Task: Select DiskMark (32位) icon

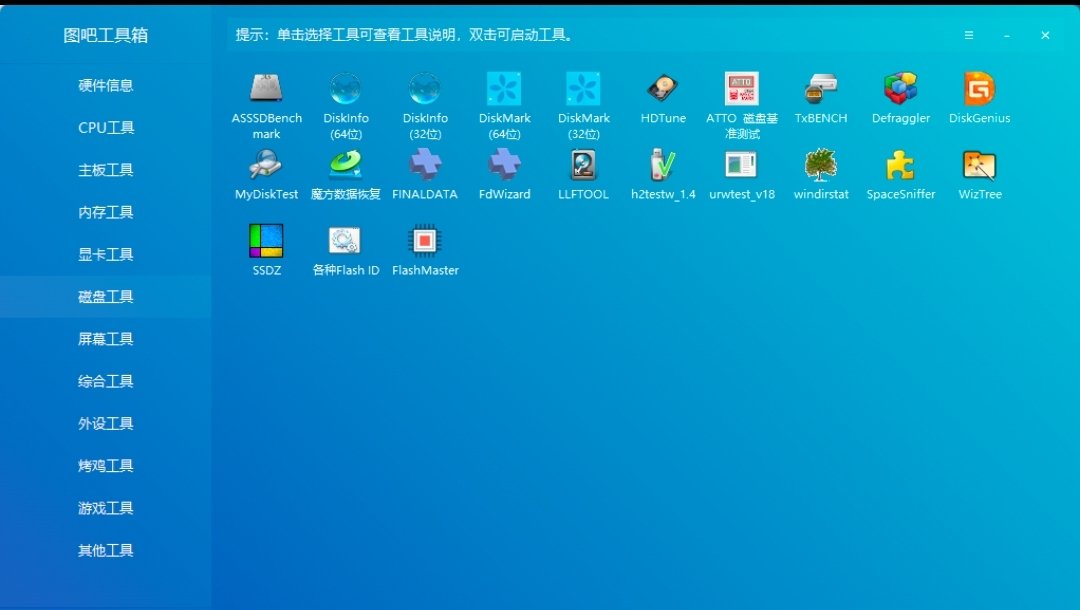Action: (x=583, y=88)
